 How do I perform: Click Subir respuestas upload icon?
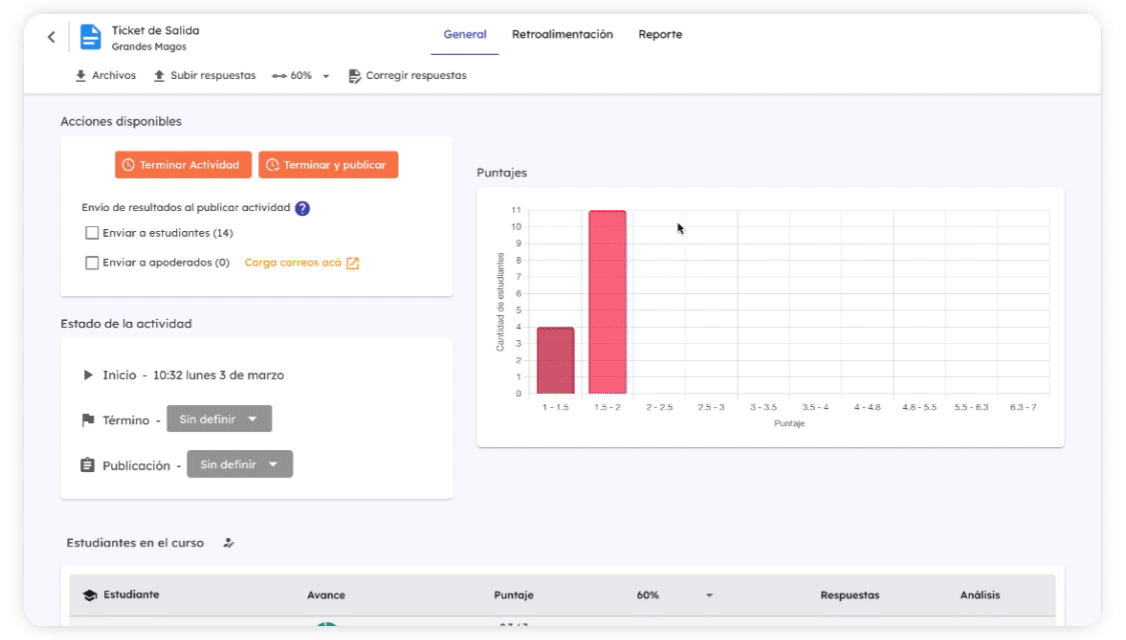tap(159, 76)
